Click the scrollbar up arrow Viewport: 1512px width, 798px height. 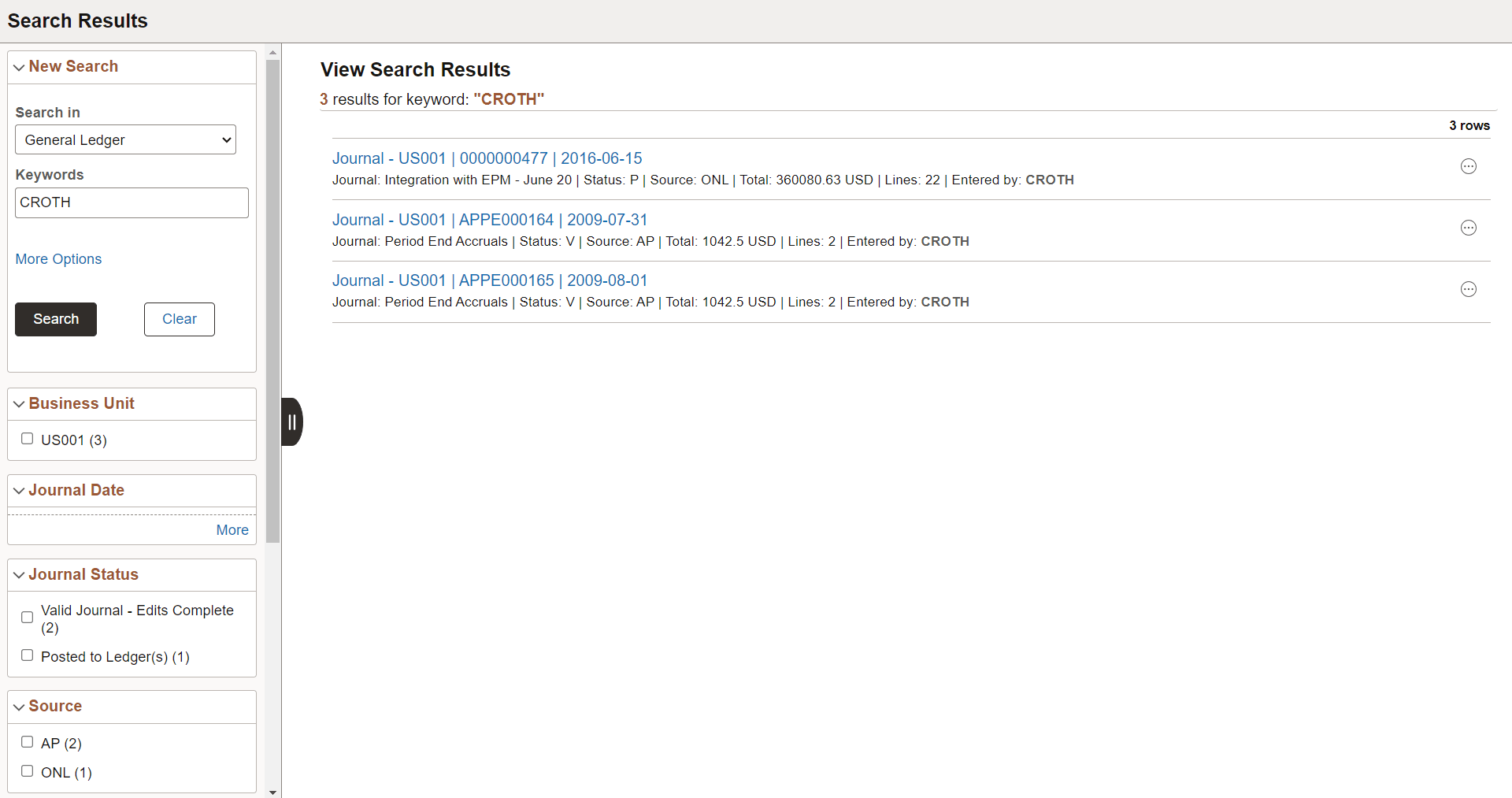[273, 51]
